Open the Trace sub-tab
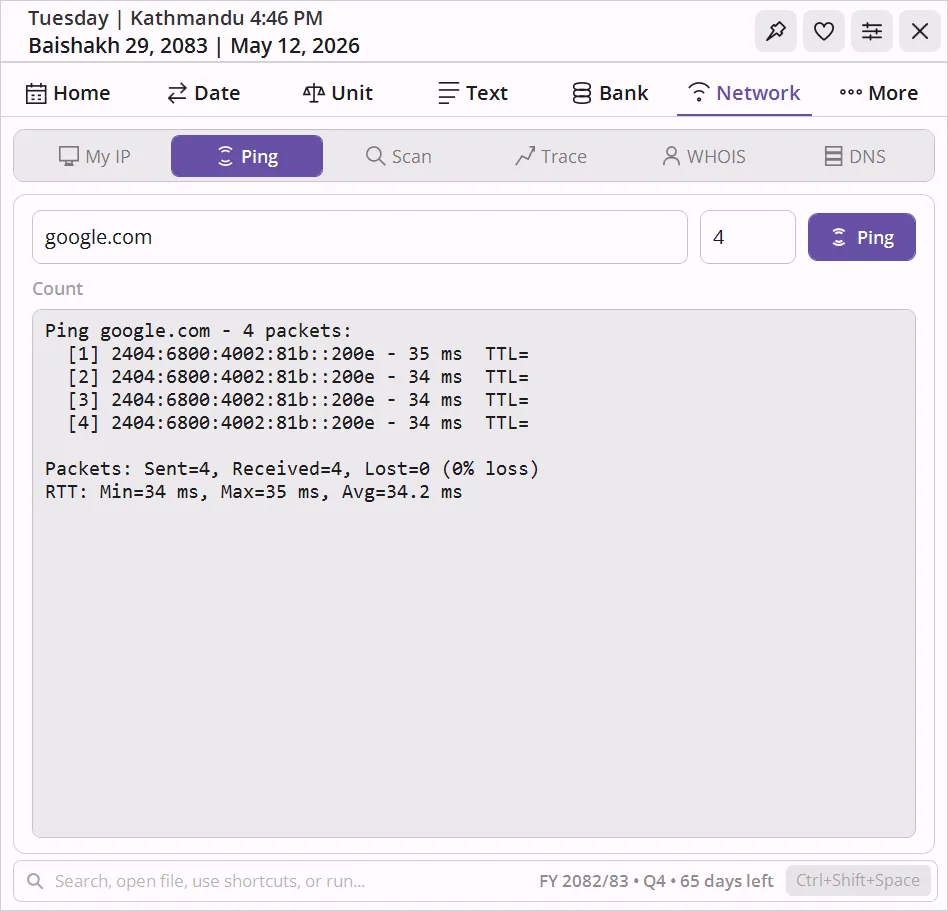 pos(551,156)
